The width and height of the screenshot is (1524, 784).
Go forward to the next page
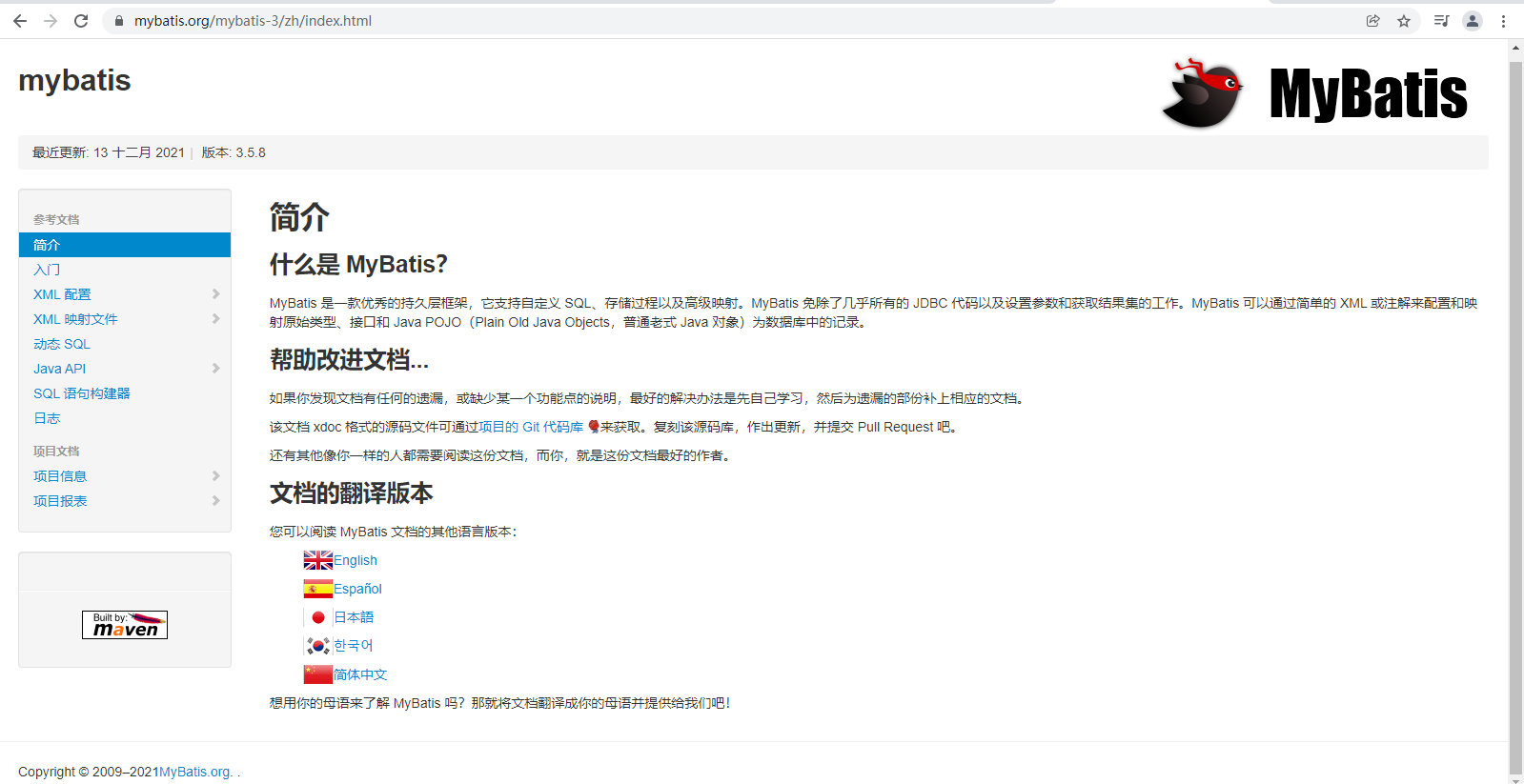(x=51, y=21)
